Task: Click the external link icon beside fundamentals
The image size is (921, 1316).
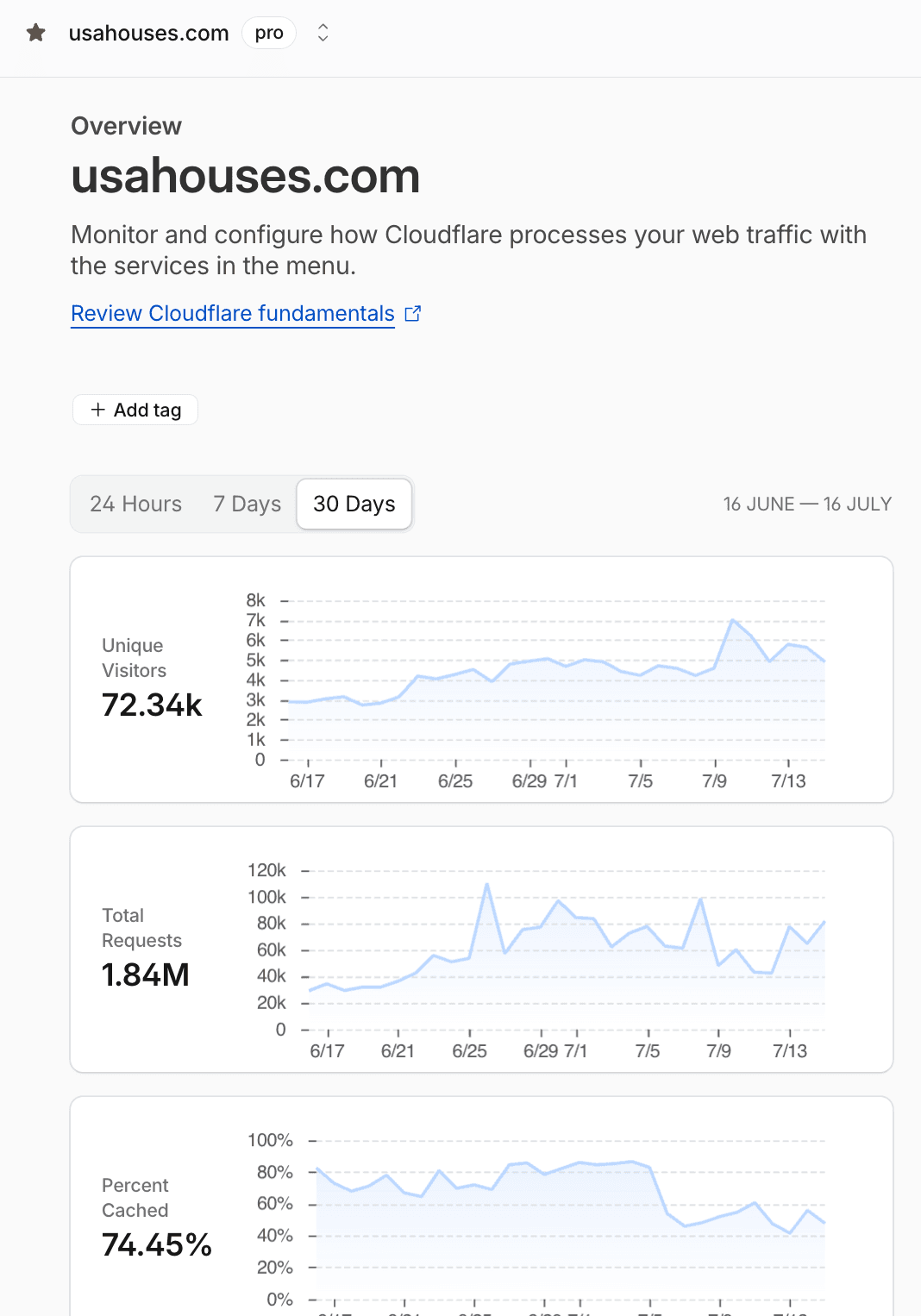Action: click(x=413, y=313)
